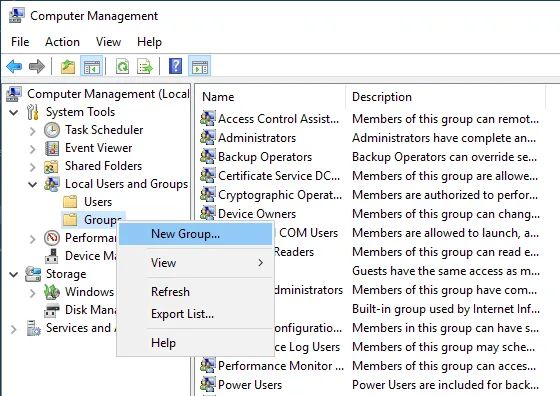Collapse the System Tools tree node
This screenshot has height=396, width=560.
tap(14, 112)
